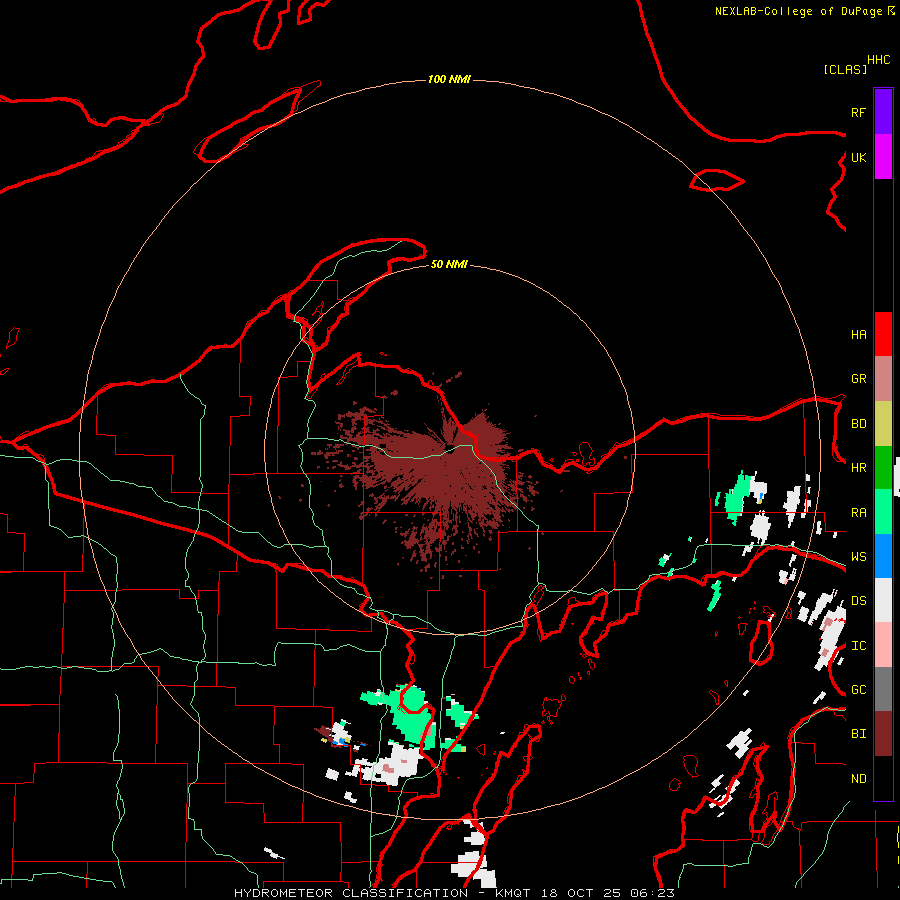900x900 pixels.
Task: Click the '100 NMI' range ring label
Action: pos(449,79)
